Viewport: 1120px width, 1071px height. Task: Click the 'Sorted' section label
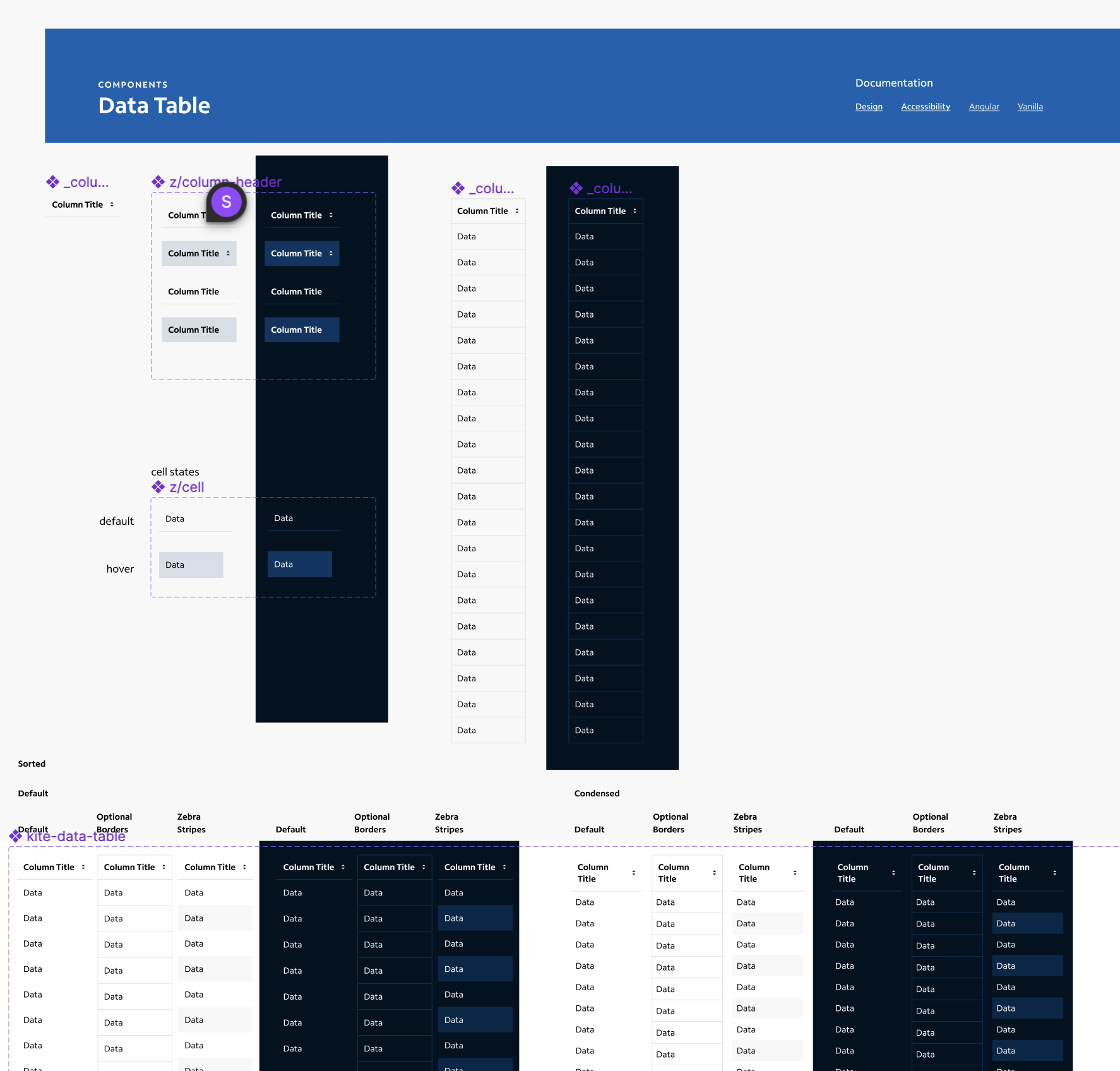(x=32, y=763)
